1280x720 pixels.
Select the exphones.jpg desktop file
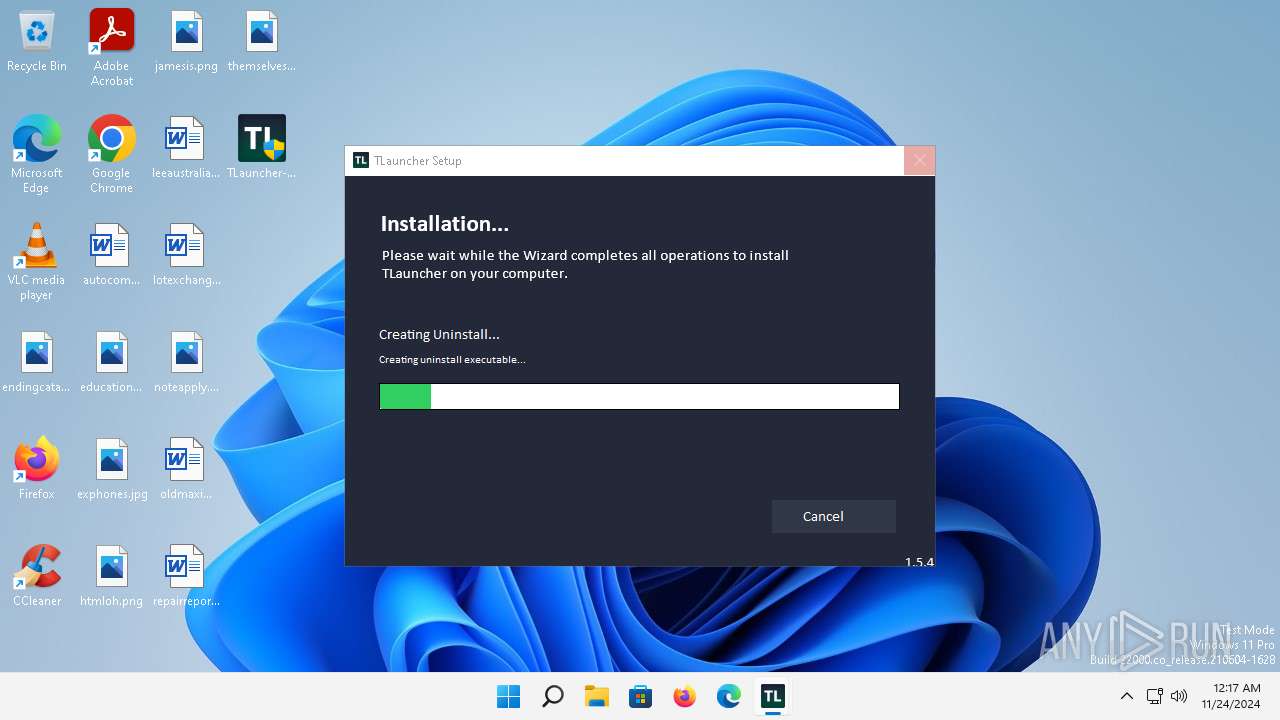click(112, 470)
